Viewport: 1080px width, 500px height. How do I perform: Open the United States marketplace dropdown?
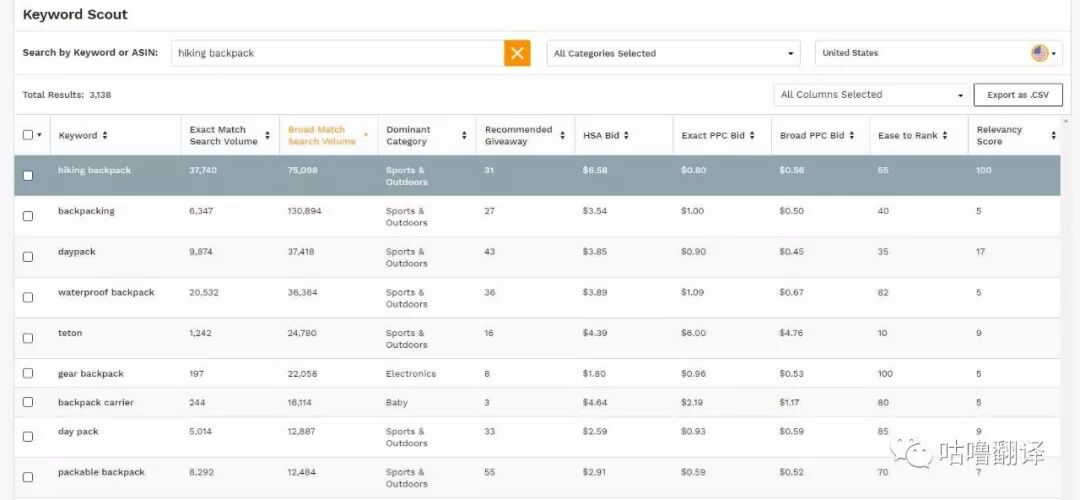coord(939,53)
